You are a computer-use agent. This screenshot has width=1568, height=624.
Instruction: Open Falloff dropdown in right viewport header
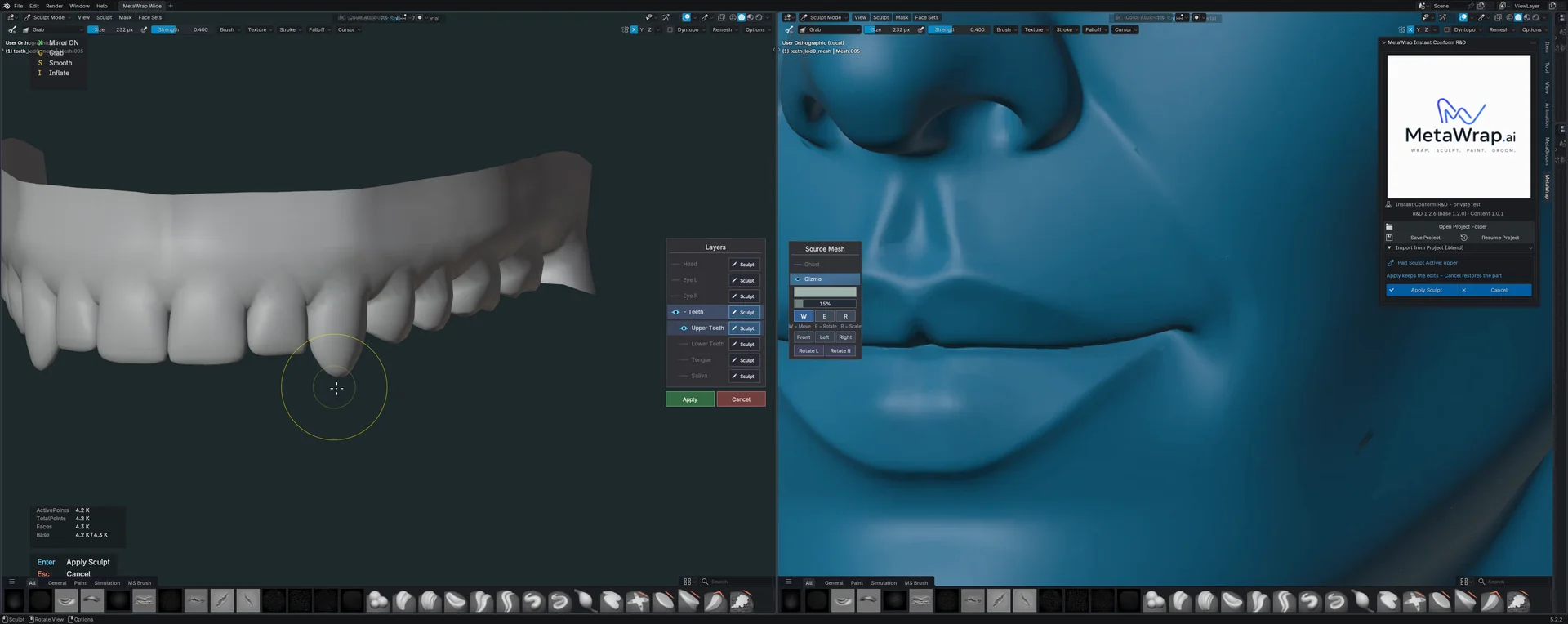coord(1095,29)
